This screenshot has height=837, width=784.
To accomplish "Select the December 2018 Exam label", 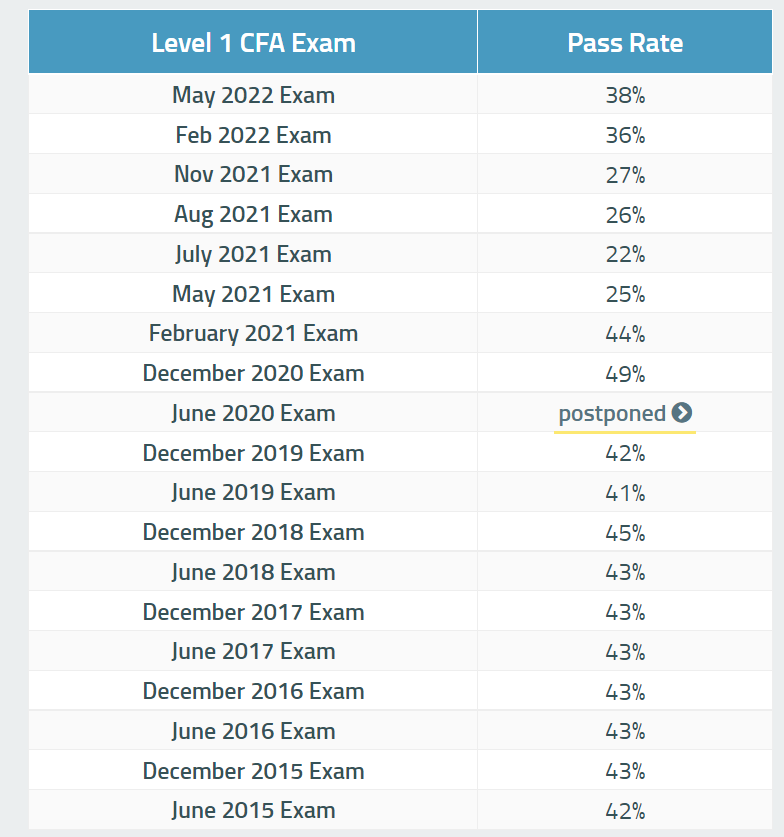I will 253,532.
